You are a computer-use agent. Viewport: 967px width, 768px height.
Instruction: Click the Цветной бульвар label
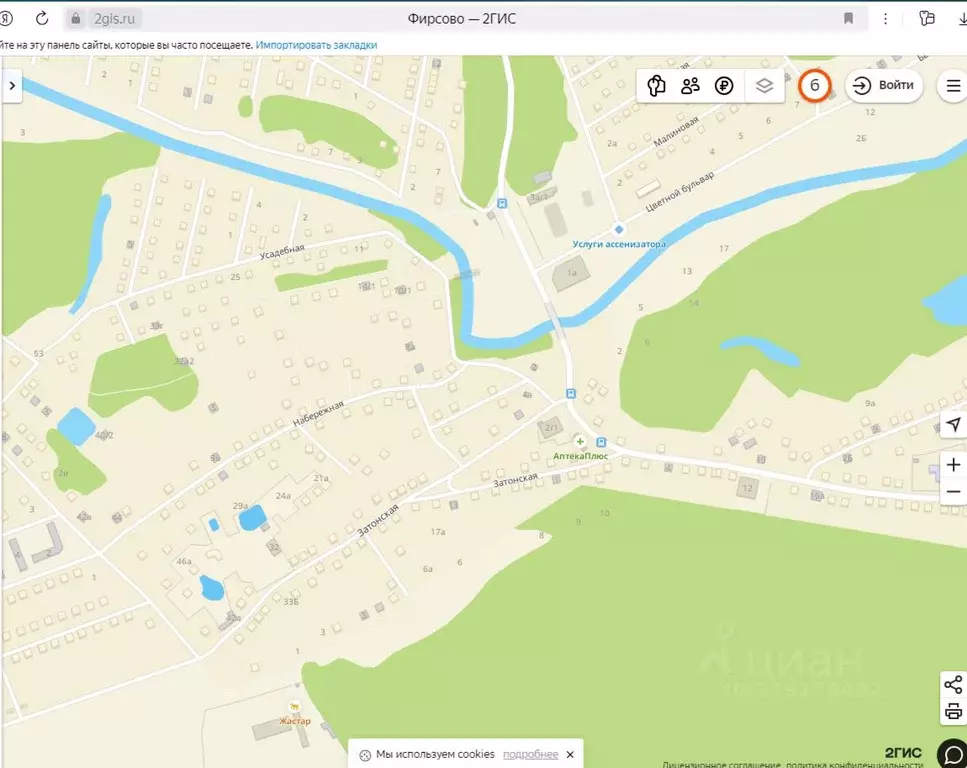pyautogui.click(x=680, y=192)
